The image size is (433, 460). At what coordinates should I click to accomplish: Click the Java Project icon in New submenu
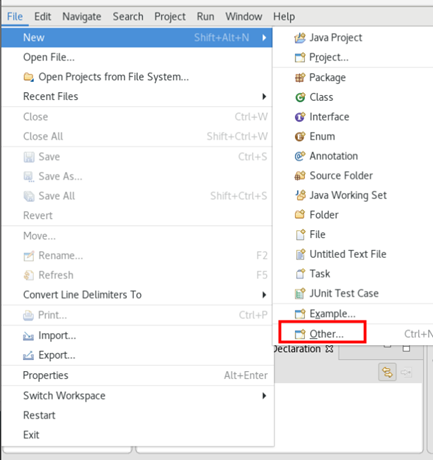pos(300,38)
